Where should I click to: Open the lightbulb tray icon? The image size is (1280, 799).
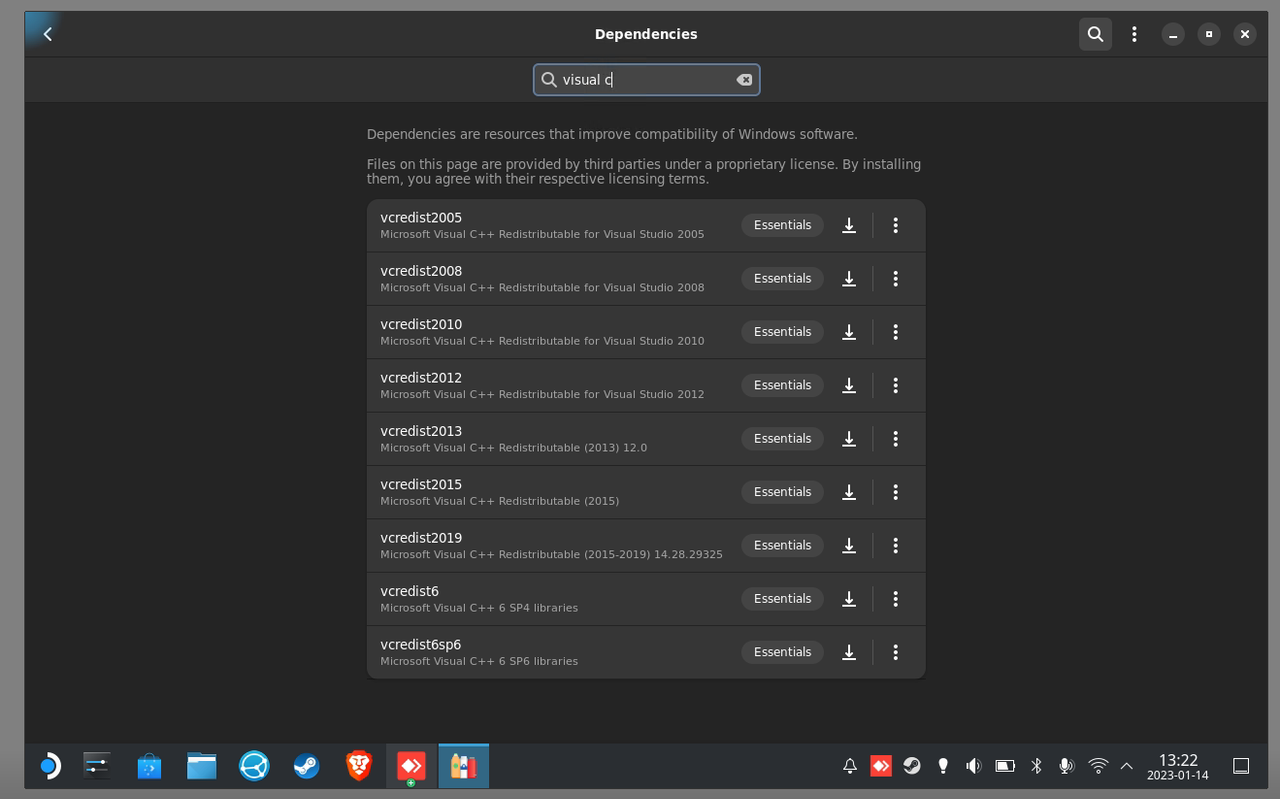click(x=942, y=766)
